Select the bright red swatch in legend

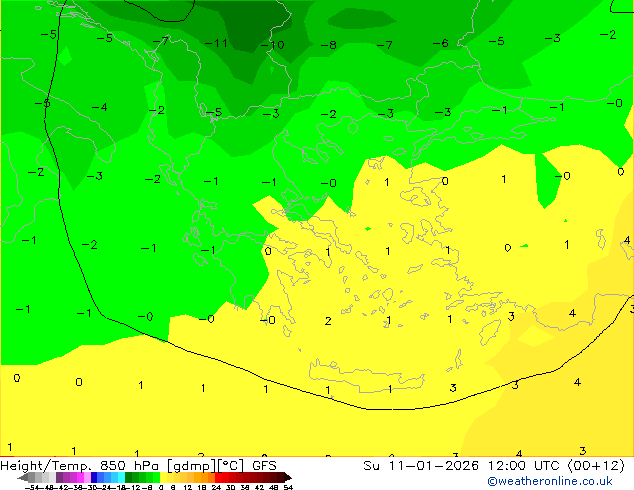[x=219, y=477]
